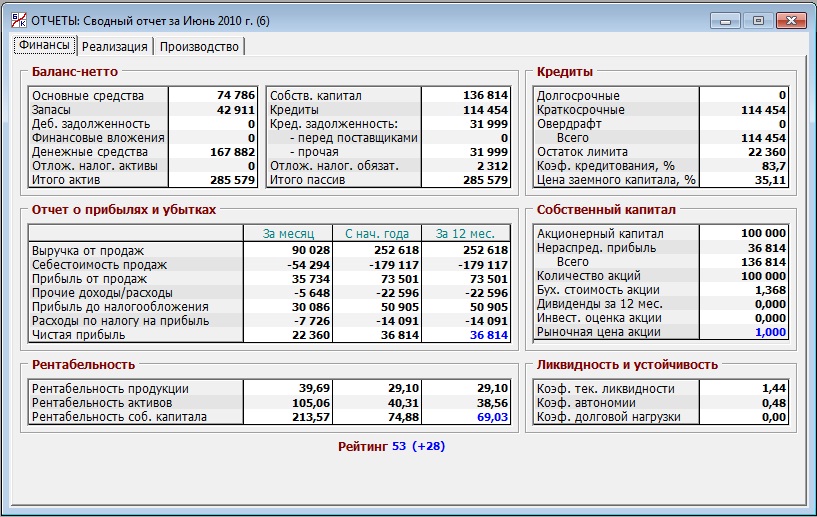Screen dimensions: 817x517
Task: Click the Коэф. автономии row label
Action: tap(586, 403)
